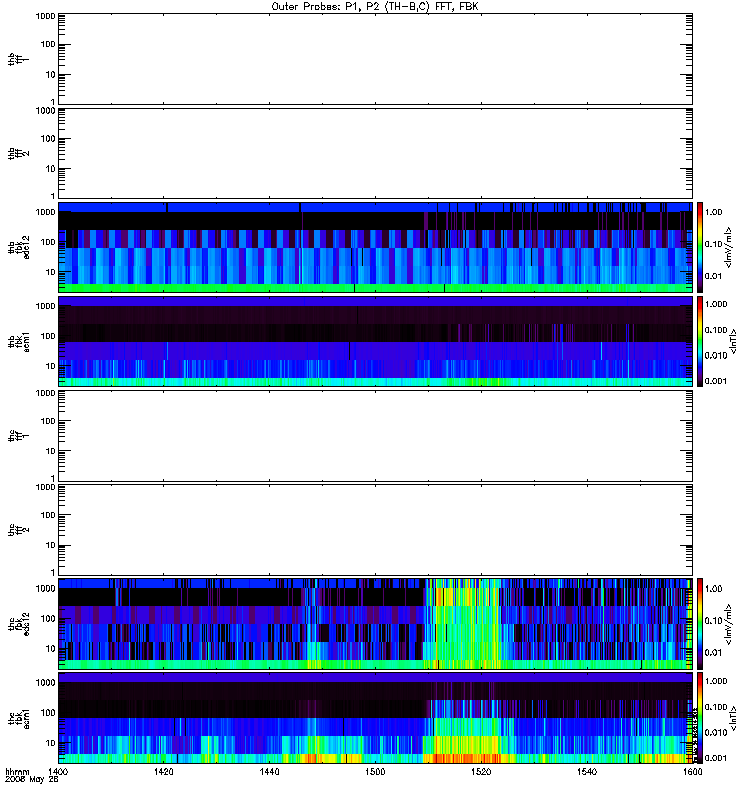Pick the 1520 time axis label
Image resolution: width=750 pixels, height=800 pixels.
pyautogui.click(x=481, y=771)
